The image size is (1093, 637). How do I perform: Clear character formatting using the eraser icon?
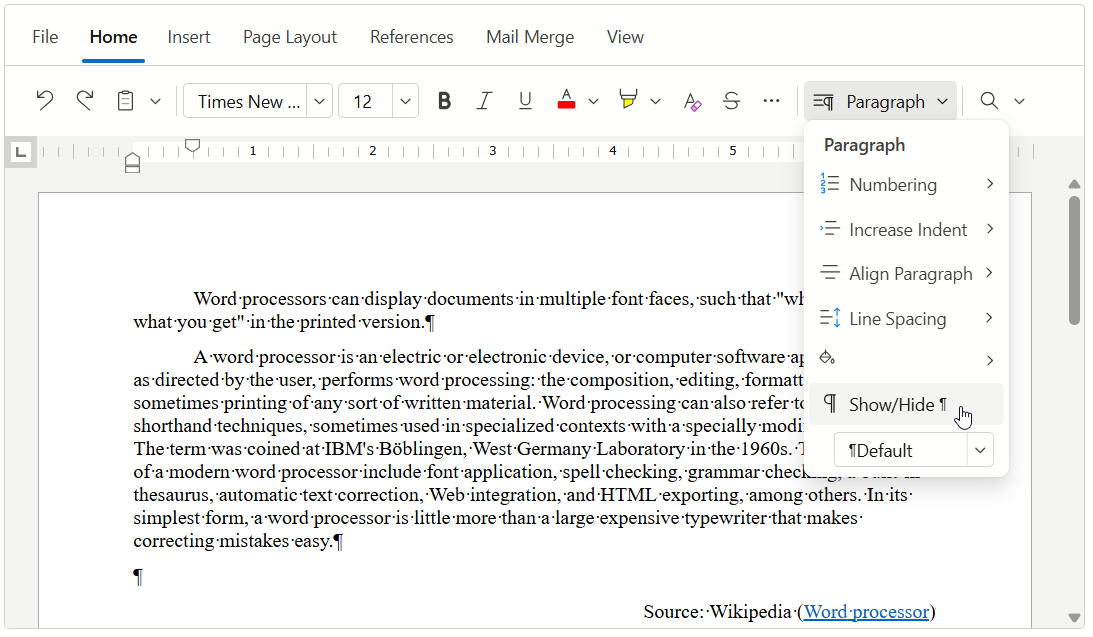click(x=692, y=100)
